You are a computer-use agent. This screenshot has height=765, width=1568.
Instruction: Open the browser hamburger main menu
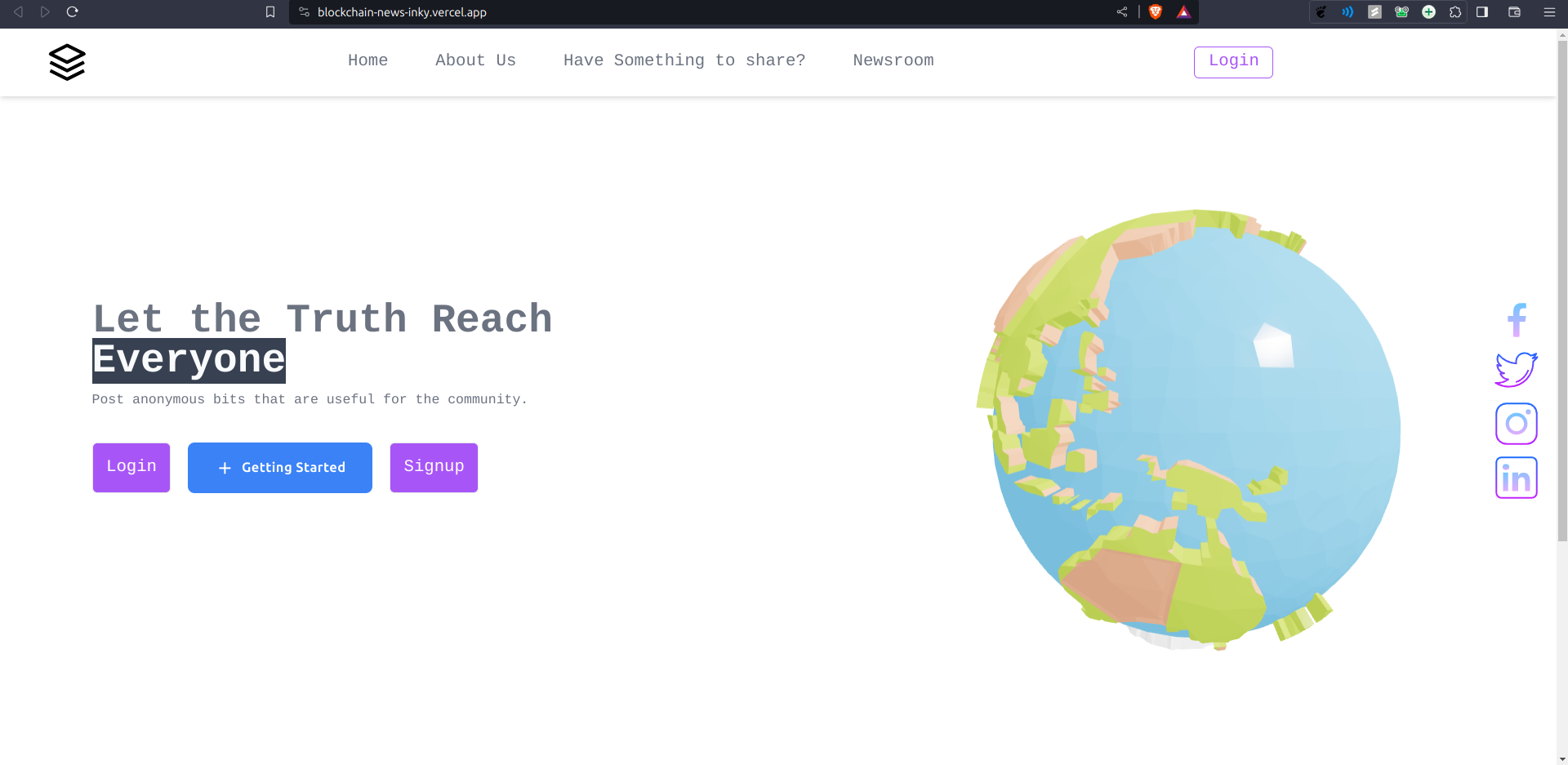[1549, 11]
